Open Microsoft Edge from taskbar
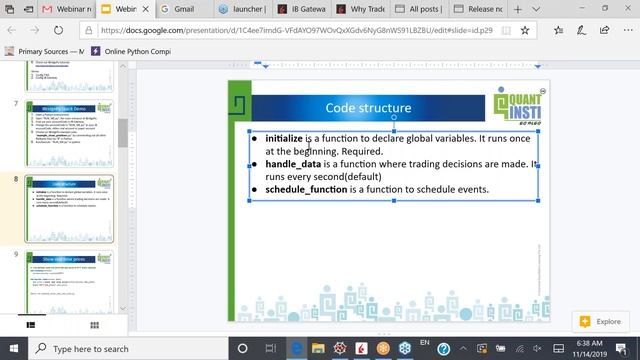Image resolution: width=640 pixels, height=360 pixels. pyautogui.click(x=297, y=349)
